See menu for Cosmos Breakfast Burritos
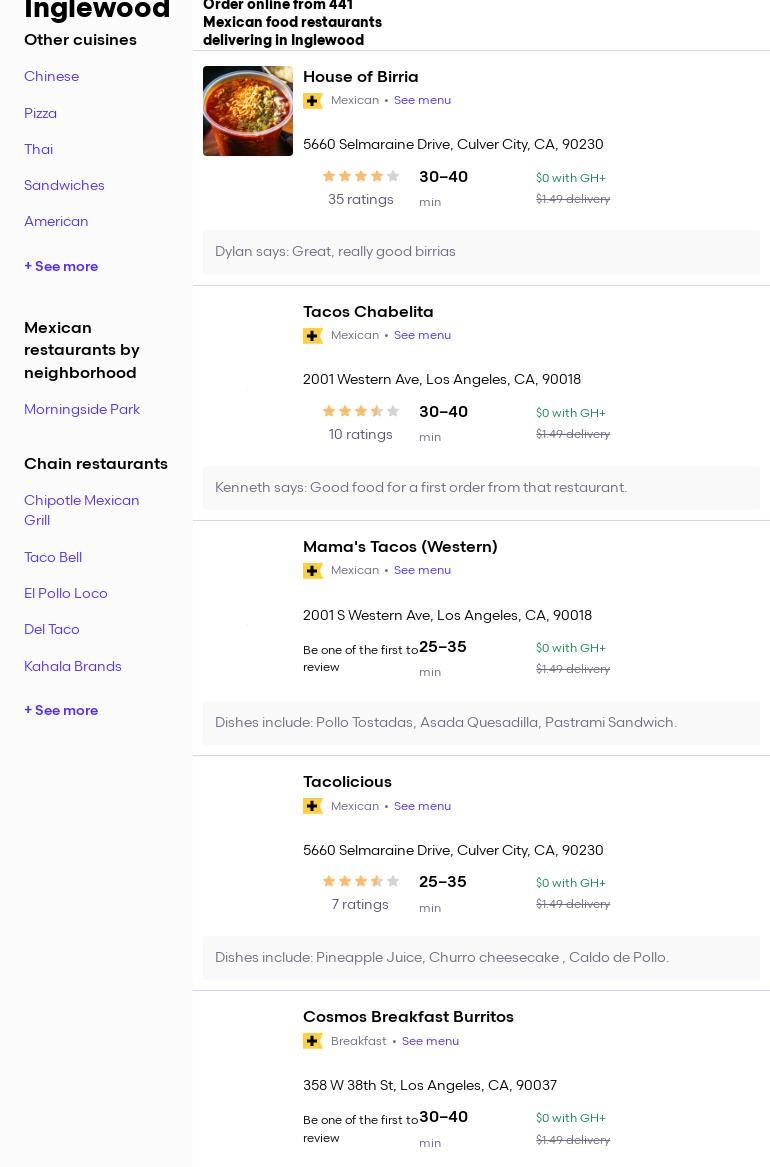Viewport: 770px width, 1167px height. point(430,1042)
